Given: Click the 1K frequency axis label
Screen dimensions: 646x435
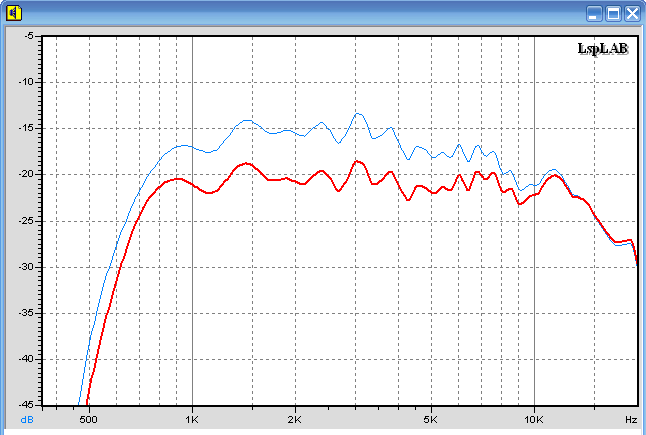Looking at the screenshot, I should [x=192, y=420].
